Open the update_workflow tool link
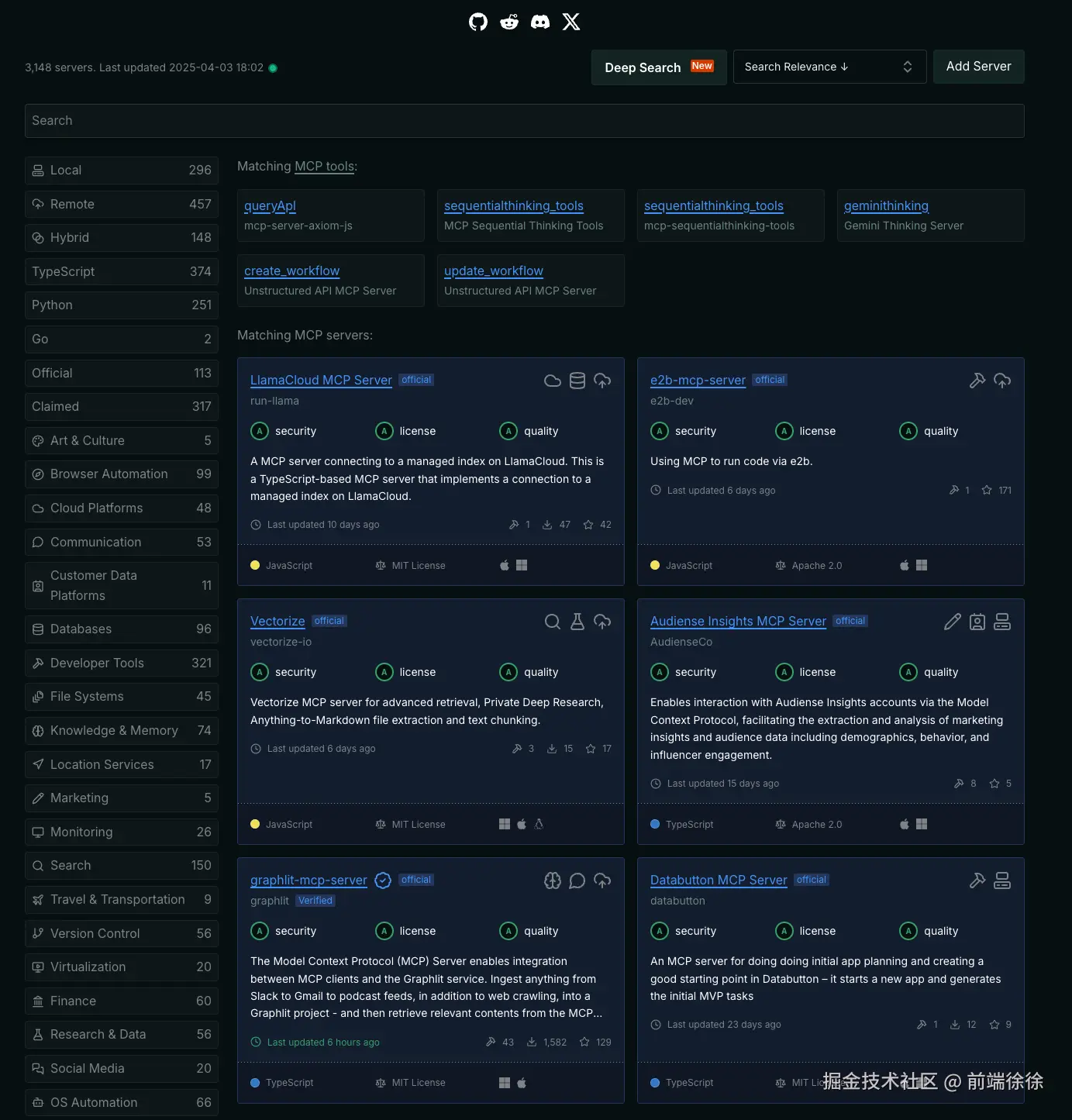The image size is (1072, 1120). click(x=493, y=271)
